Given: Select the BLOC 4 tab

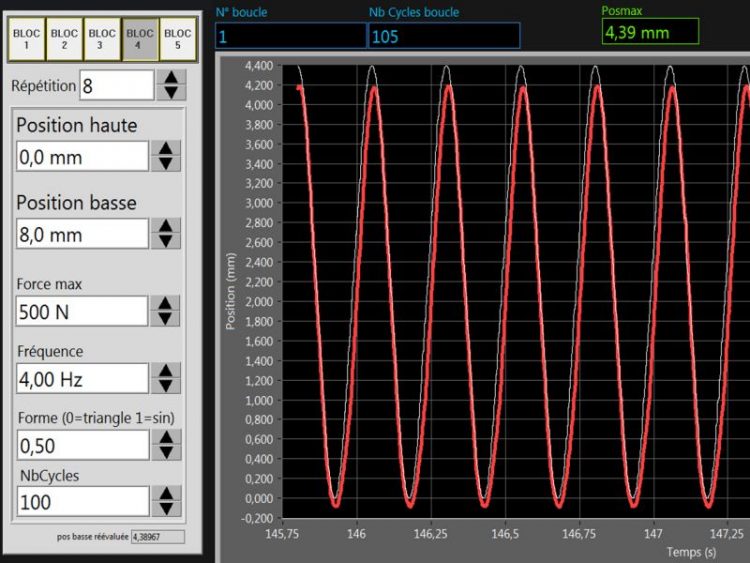Looking at the screenshot, I should coord(140,39).
